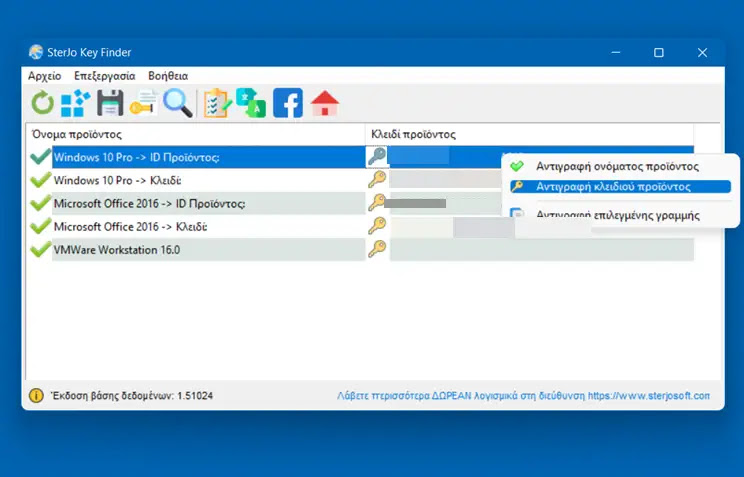This screenshot has width=744, height=477.
Task: Click the blurred key value of VMWare Workstation
Action: pos(541,250)
